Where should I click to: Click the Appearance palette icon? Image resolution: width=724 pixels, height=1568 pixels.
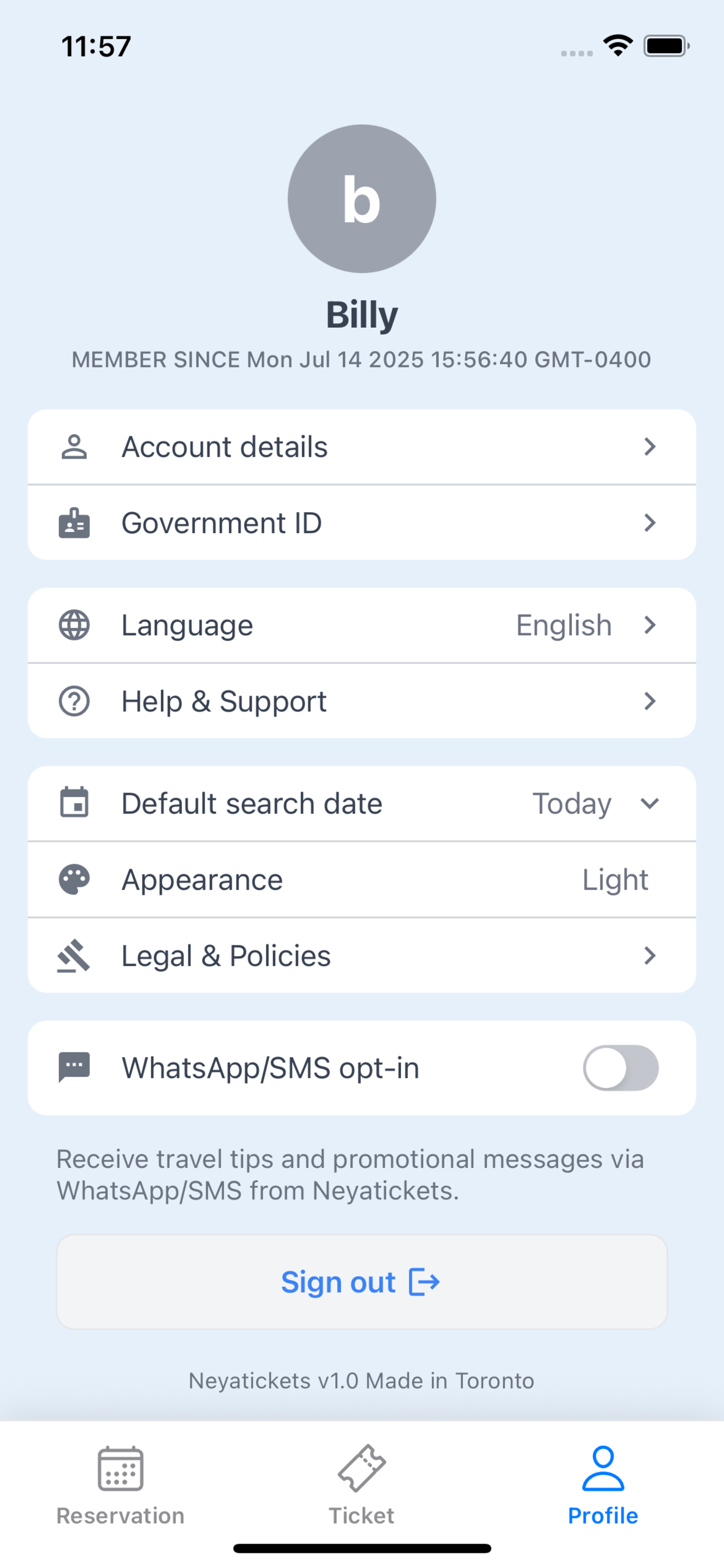click(73, 880)
